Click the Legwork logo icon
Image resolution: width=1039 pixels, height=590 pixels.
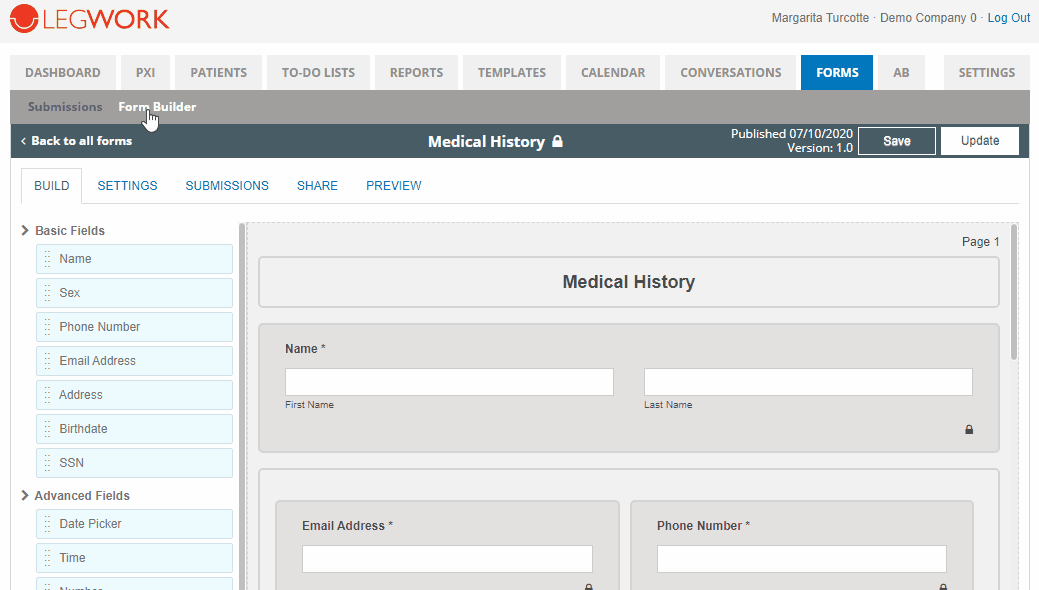pyautogui.click(x=24, y=18)
